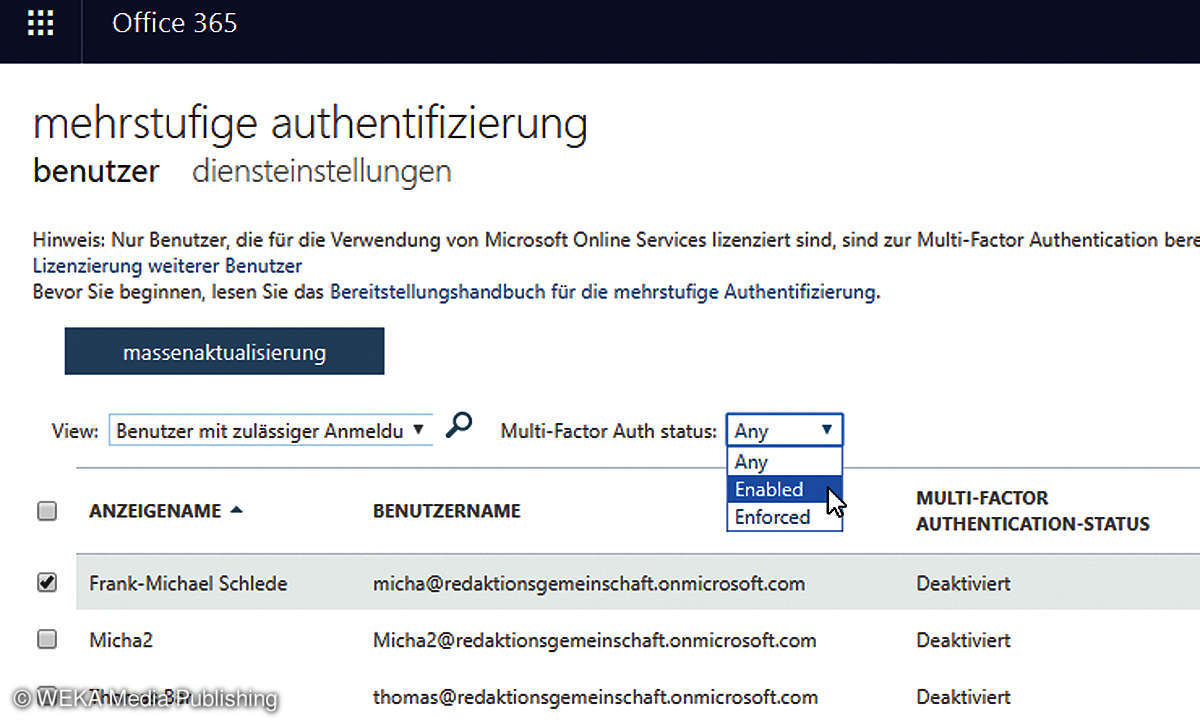Tick the select-all checkbox in the table header
Image resolution: width=1200 pixels, height=720 pixels.
47,511
